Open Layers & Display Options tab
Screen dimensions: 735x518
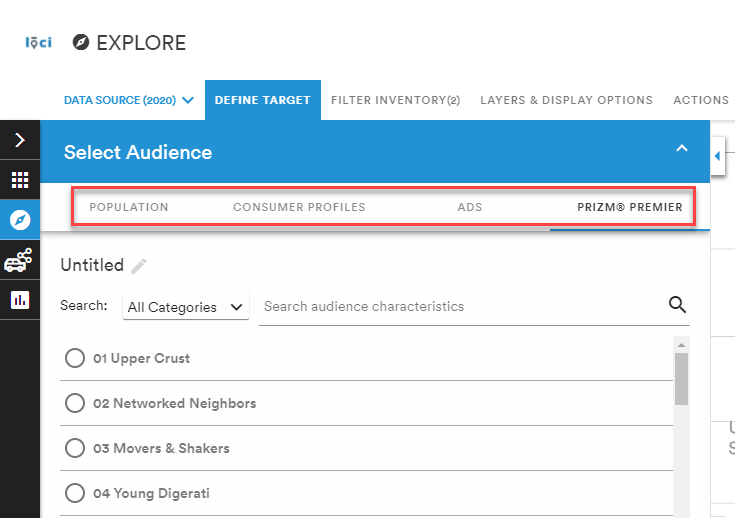(566, 100)
